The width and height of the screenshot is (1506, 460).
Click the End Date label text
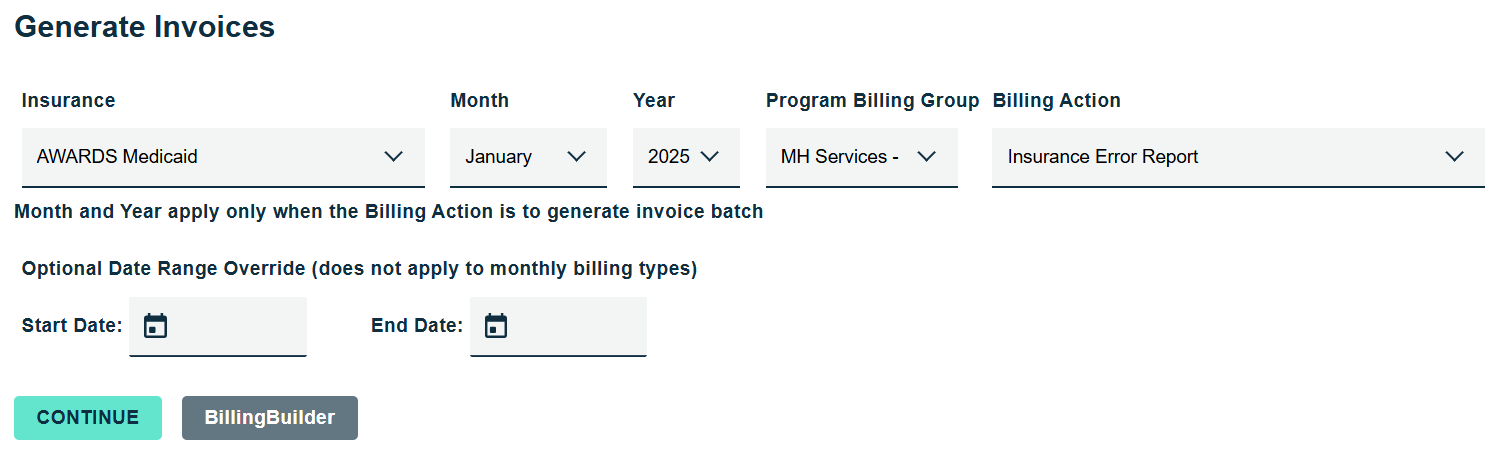(416, 325)
